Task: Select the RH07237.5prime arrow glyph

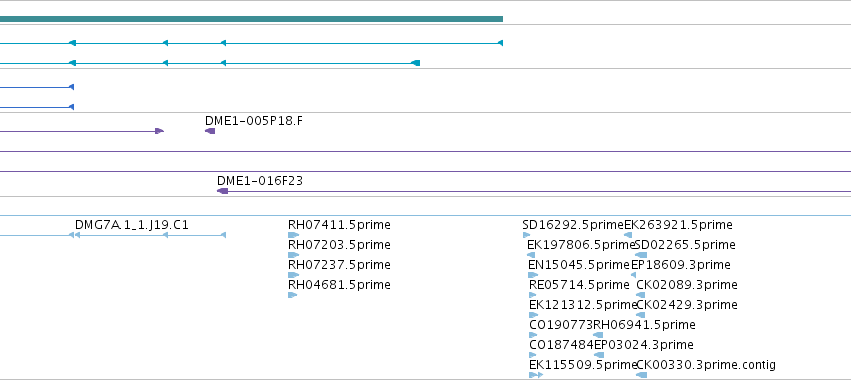Action: point(293,275)
